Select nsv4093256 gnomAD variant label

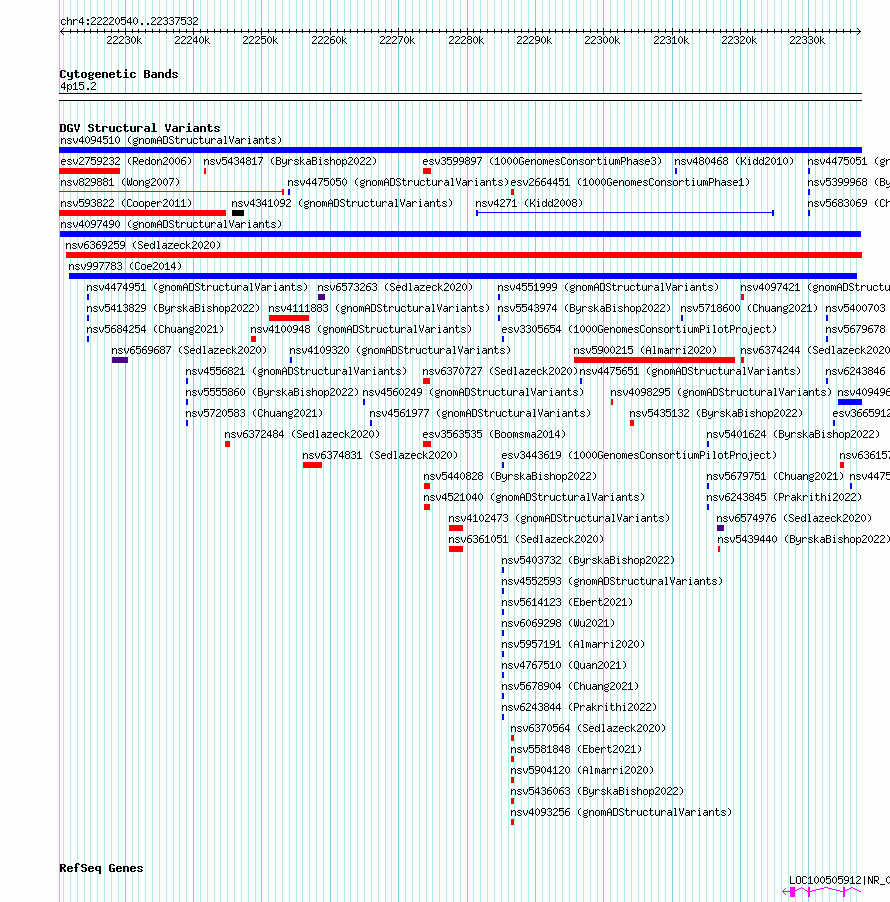click(621, 812)
